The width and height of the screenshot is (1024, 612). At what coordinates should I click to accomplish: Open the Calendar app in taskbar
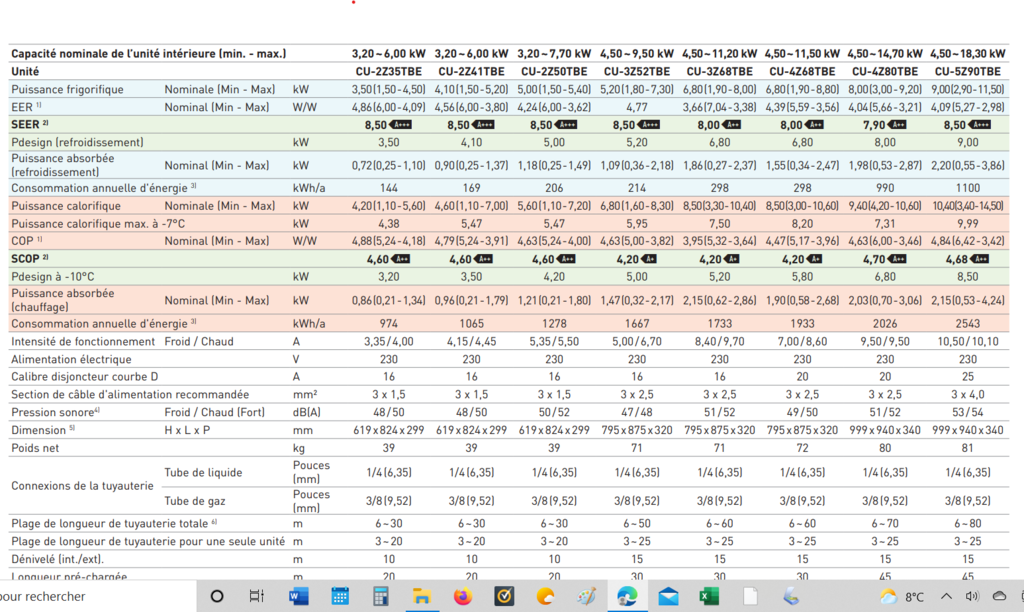pyautogui.click(x=340, y=596)
